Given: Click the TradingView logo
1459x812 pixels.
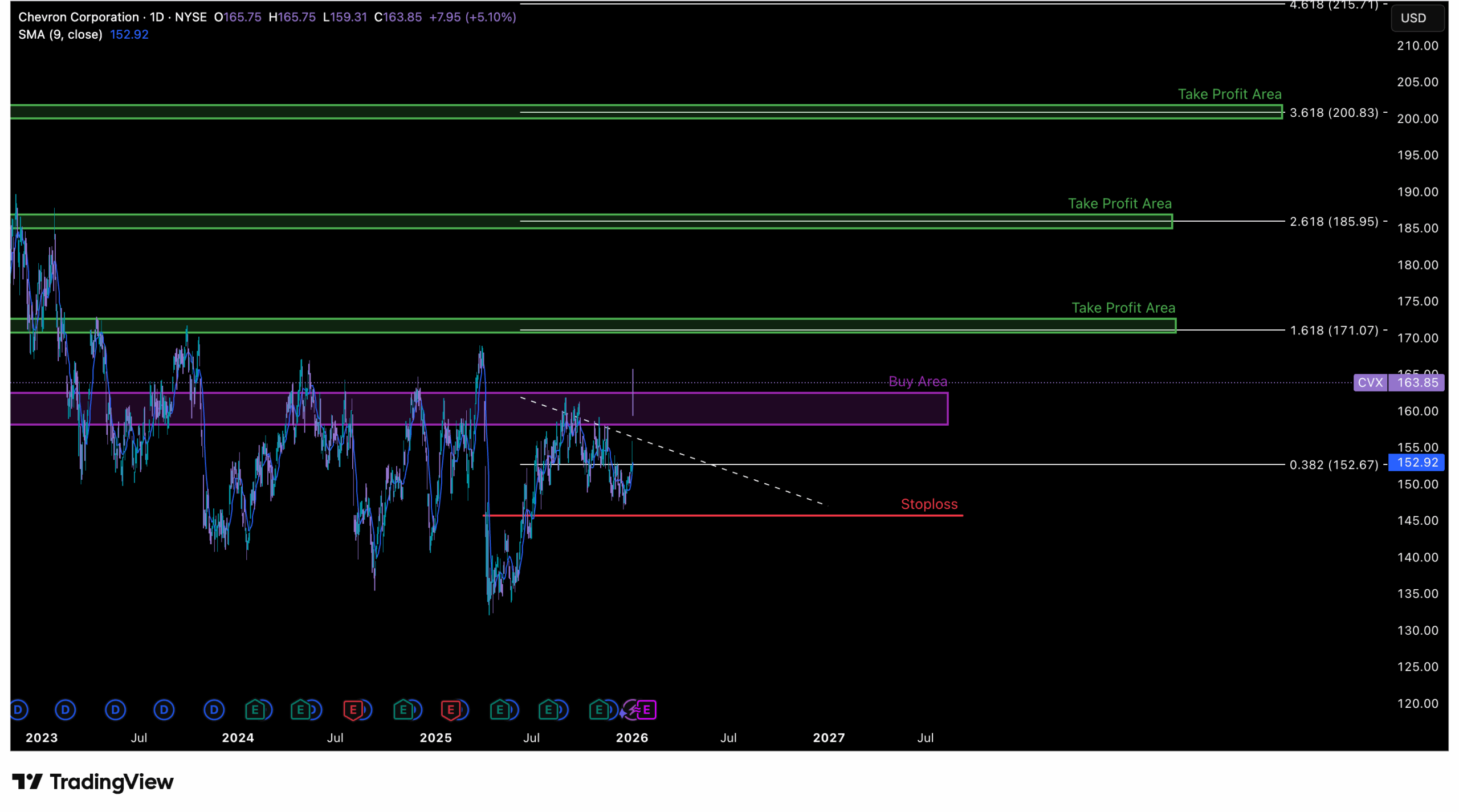Looking at the screenshot, I should pyautogui.click(x=93, y=782).
